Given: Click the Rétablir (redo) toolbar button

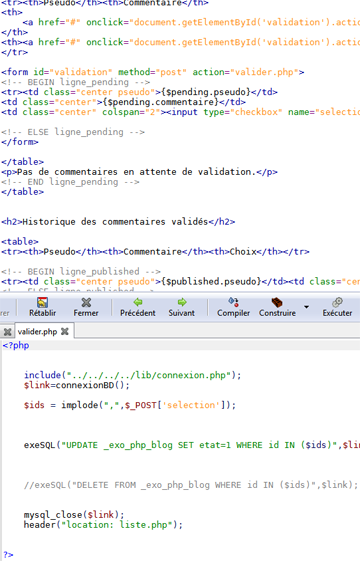Looking at the screenshot, I should (43, 307).
